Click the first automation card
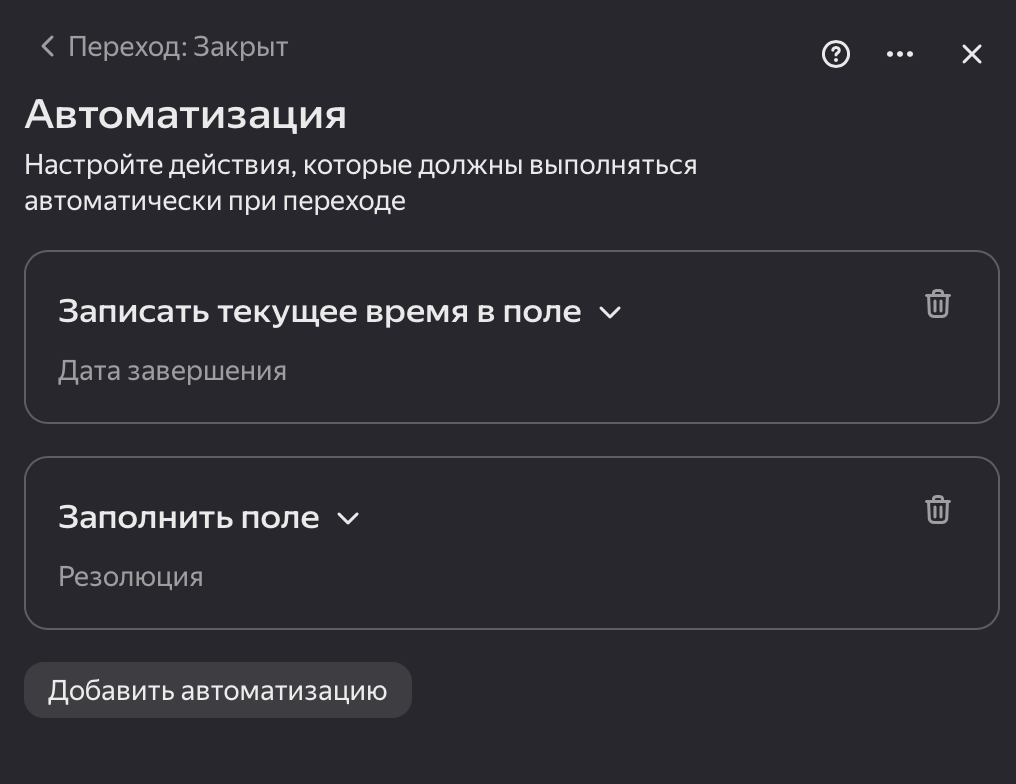 point(511,336)
